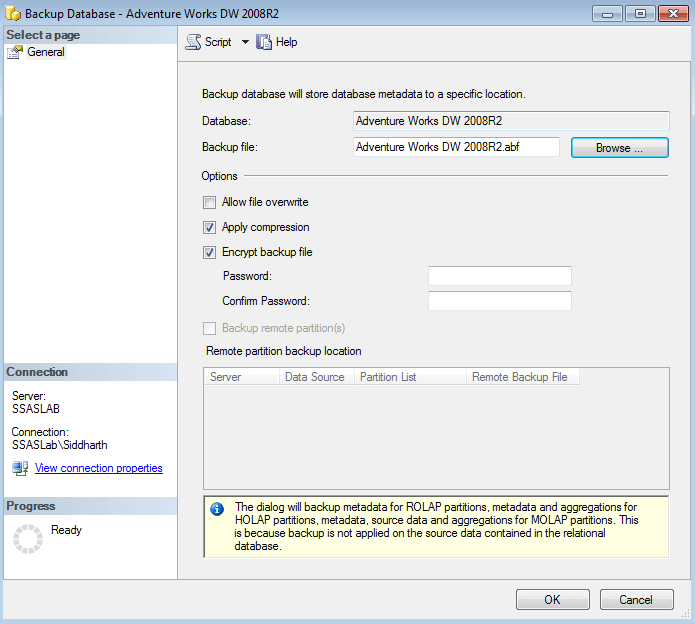Viewport: 695px width, 624px height.
Task: Click the Partition List column header
Action: click(410, 377)
